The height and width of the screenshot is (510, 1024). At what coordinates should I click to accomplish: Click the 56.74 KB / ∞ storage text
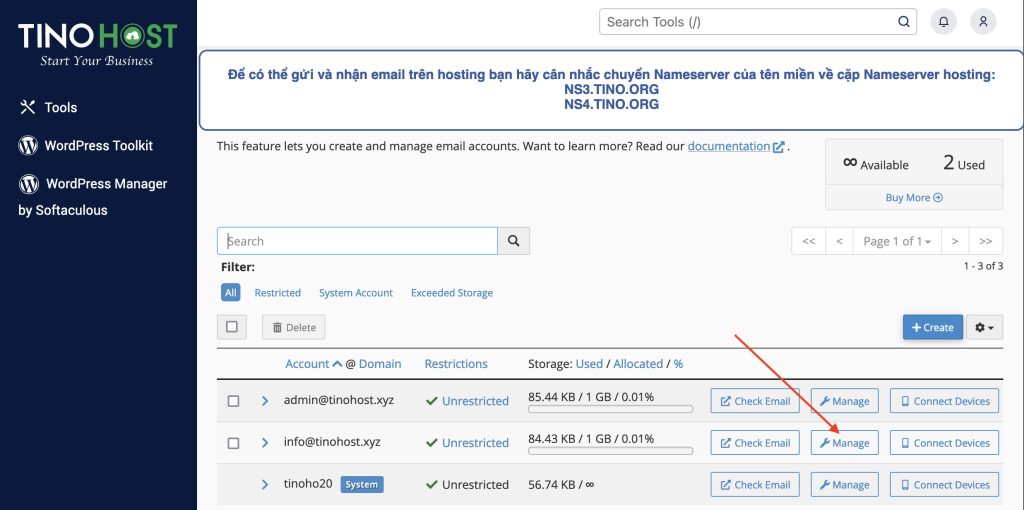(561, 485)
